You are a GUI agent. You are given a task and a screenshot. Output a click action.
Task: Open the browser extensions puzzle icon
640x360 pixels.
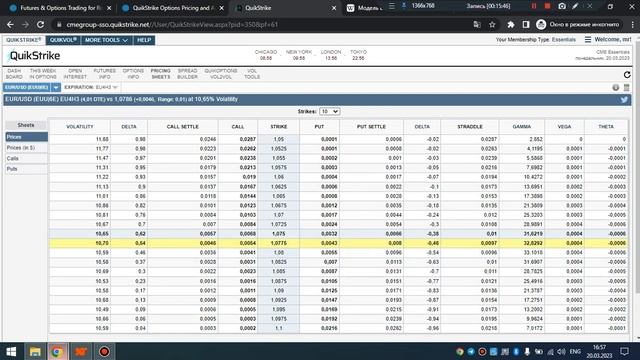click(511, 24)
